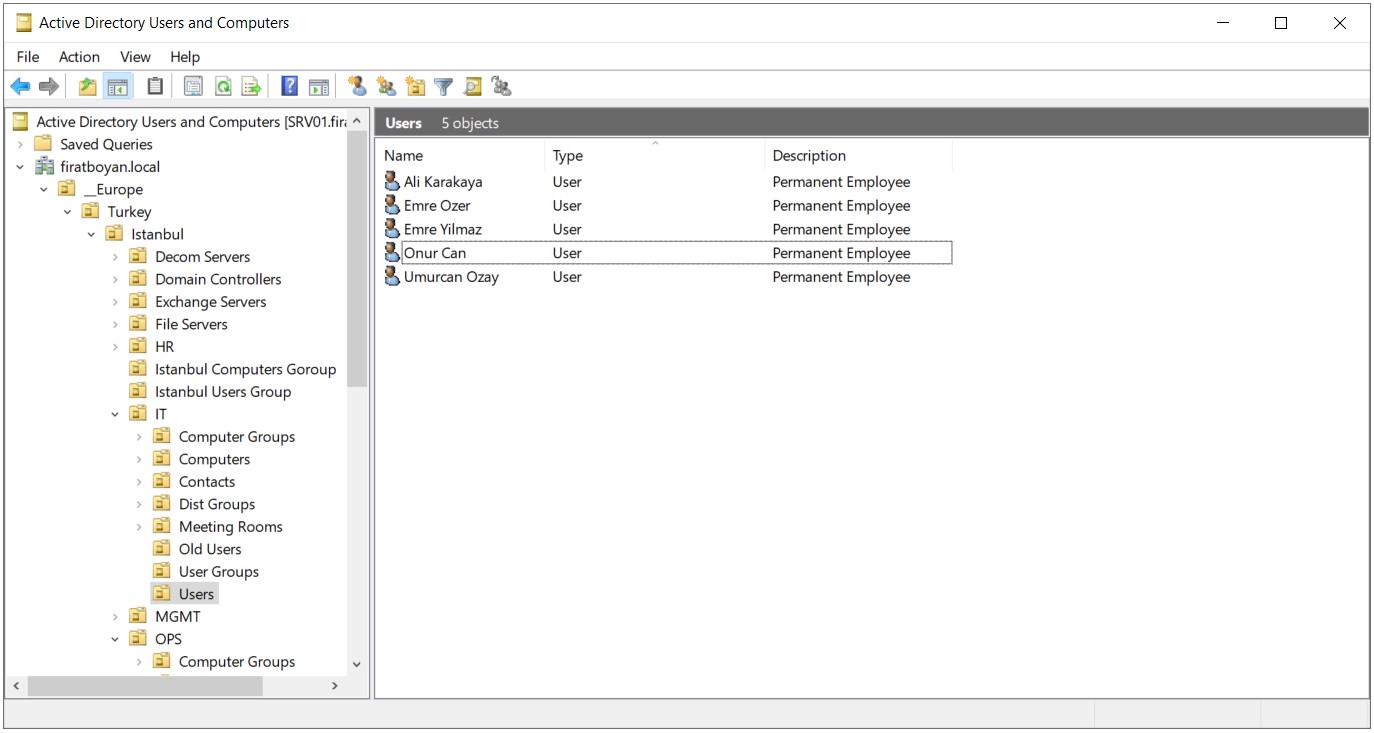Select the Users OU under IT
1374x733 pixels.
point(196,594)
